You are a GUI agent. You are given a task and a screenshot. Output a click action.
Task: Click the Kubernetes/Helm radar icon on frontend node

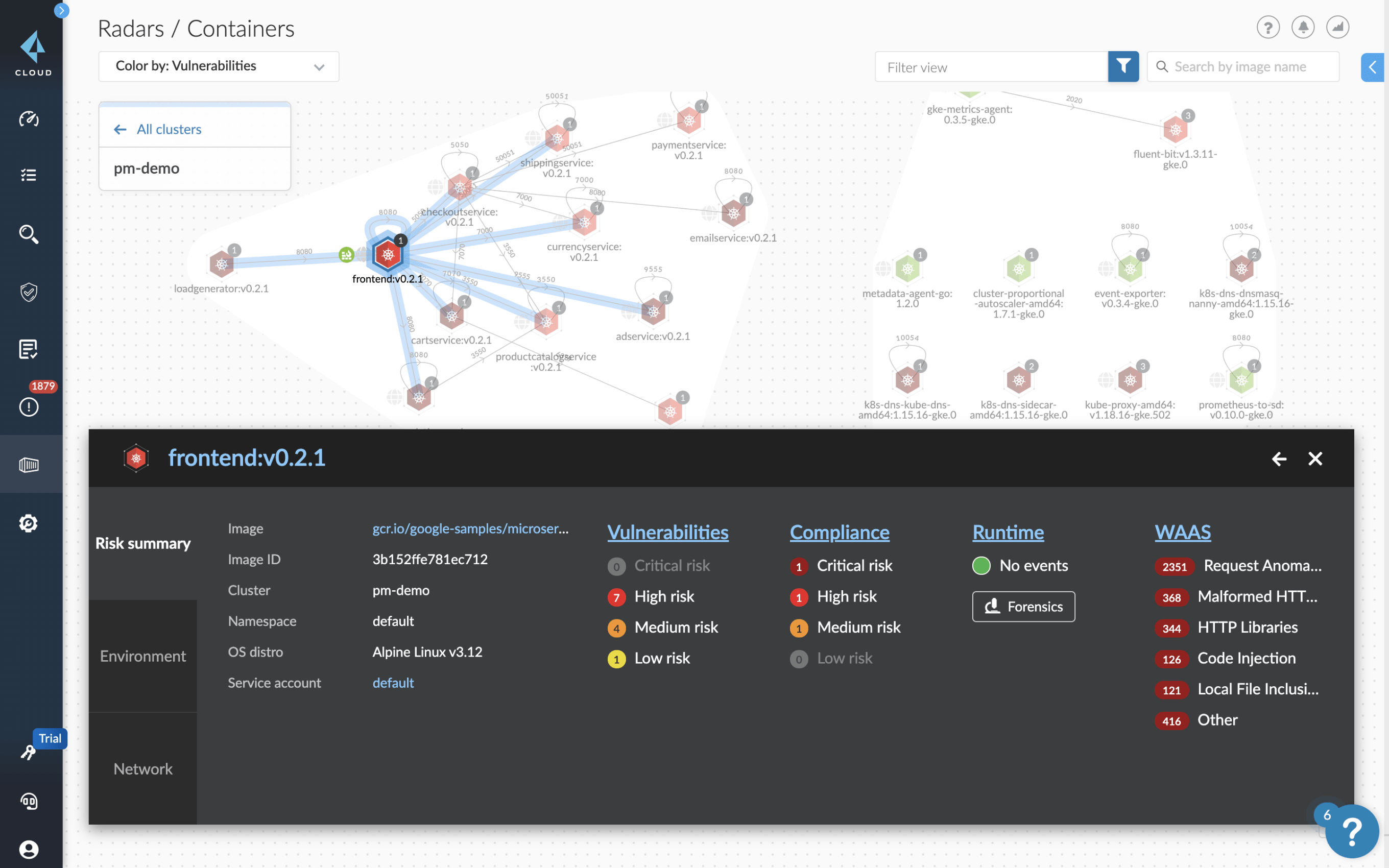pyautogui.click(x=389, y=256)
